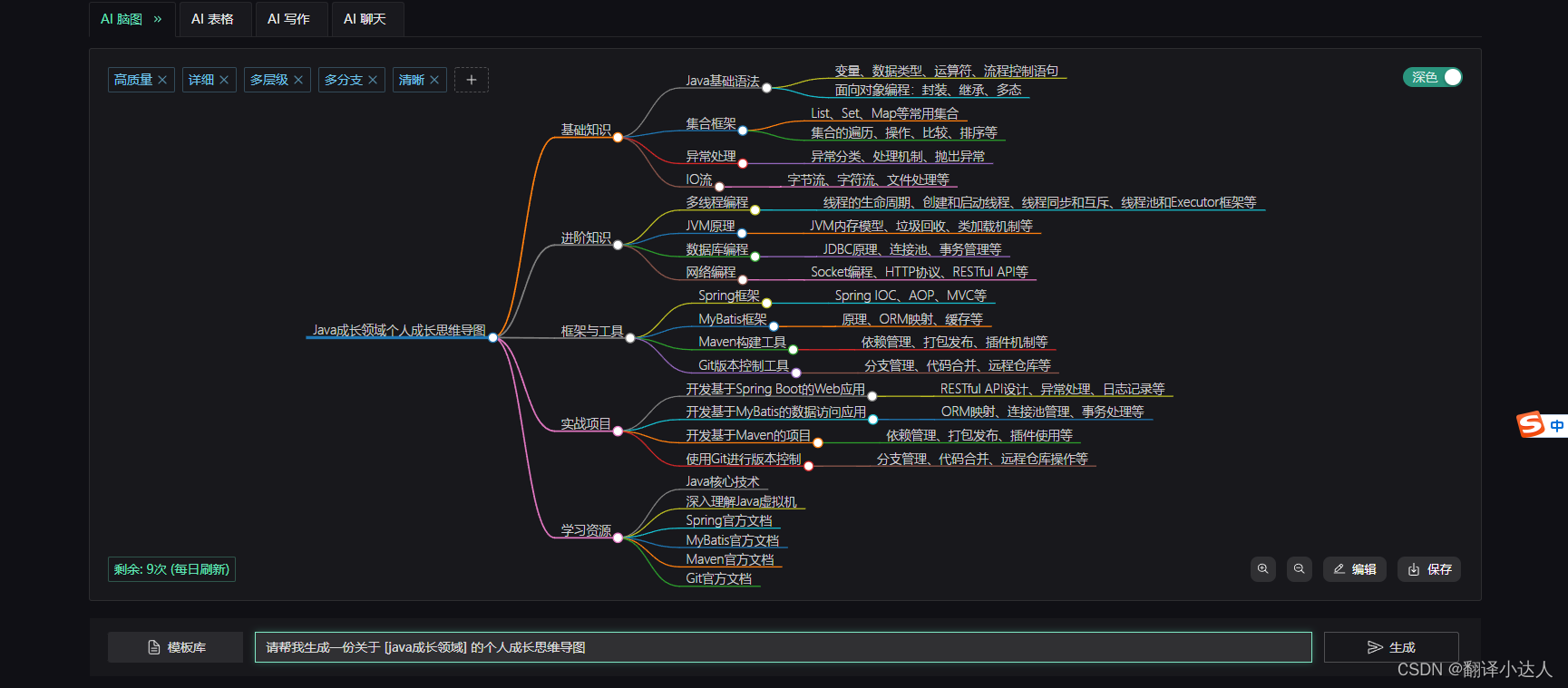The height and width of the screenshot is (688, 1568).
Task: Remove the 清晰 tag with its X icon
Action: (x=434, y=80)
